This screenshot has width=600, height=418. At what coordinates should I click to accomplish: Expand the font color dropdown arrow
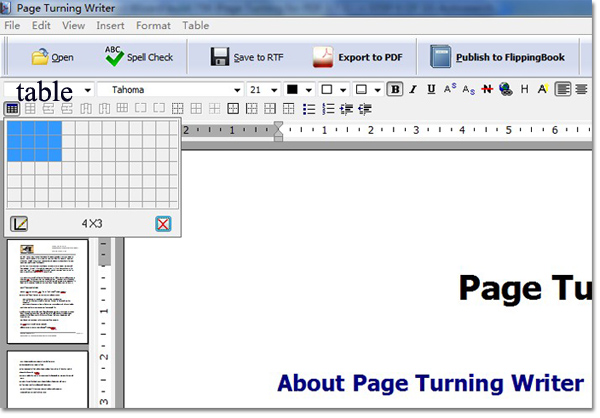point(308,90)
